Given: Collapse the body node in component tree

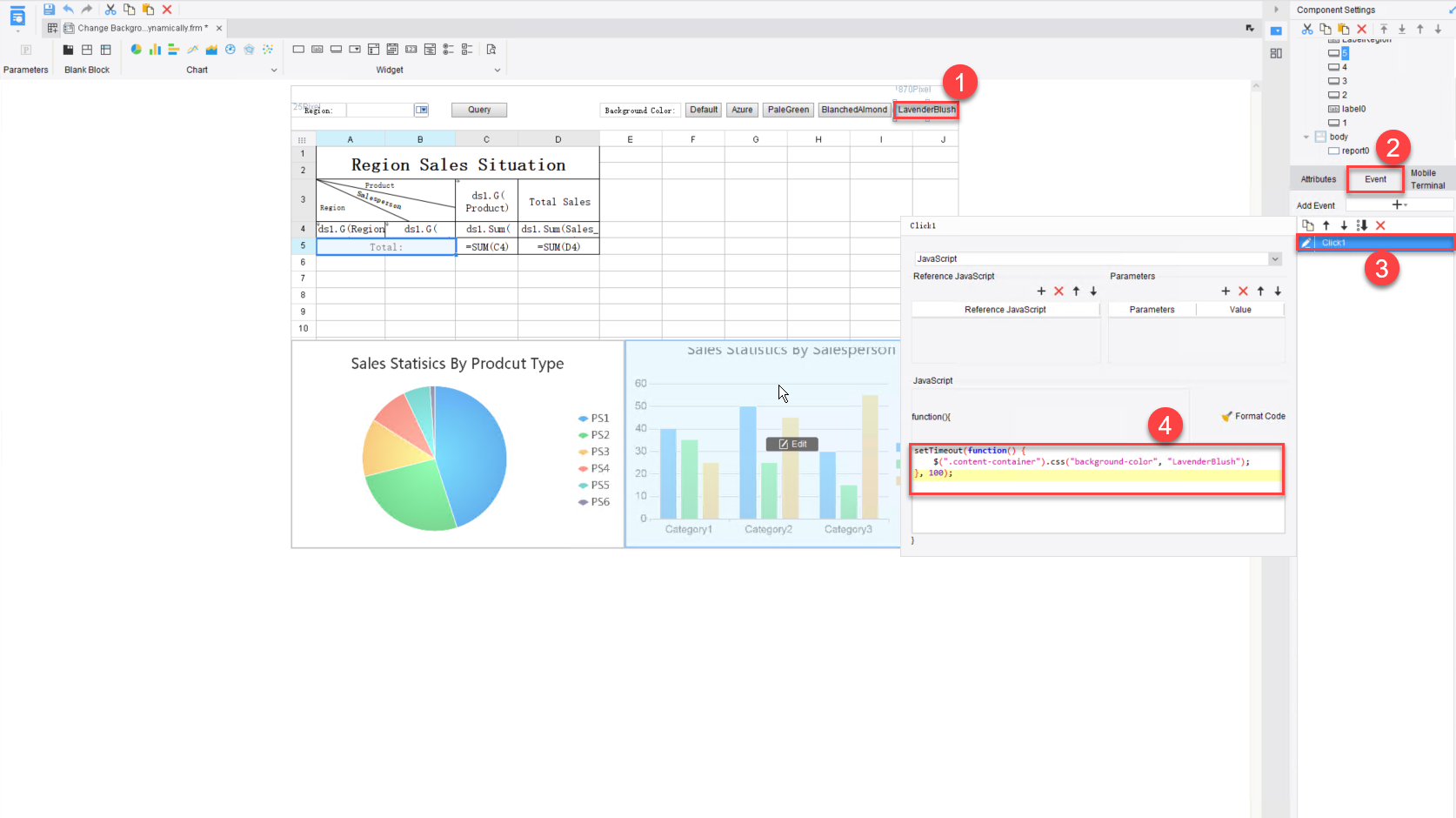Looking at the screenshot, I should point(1306,137).
